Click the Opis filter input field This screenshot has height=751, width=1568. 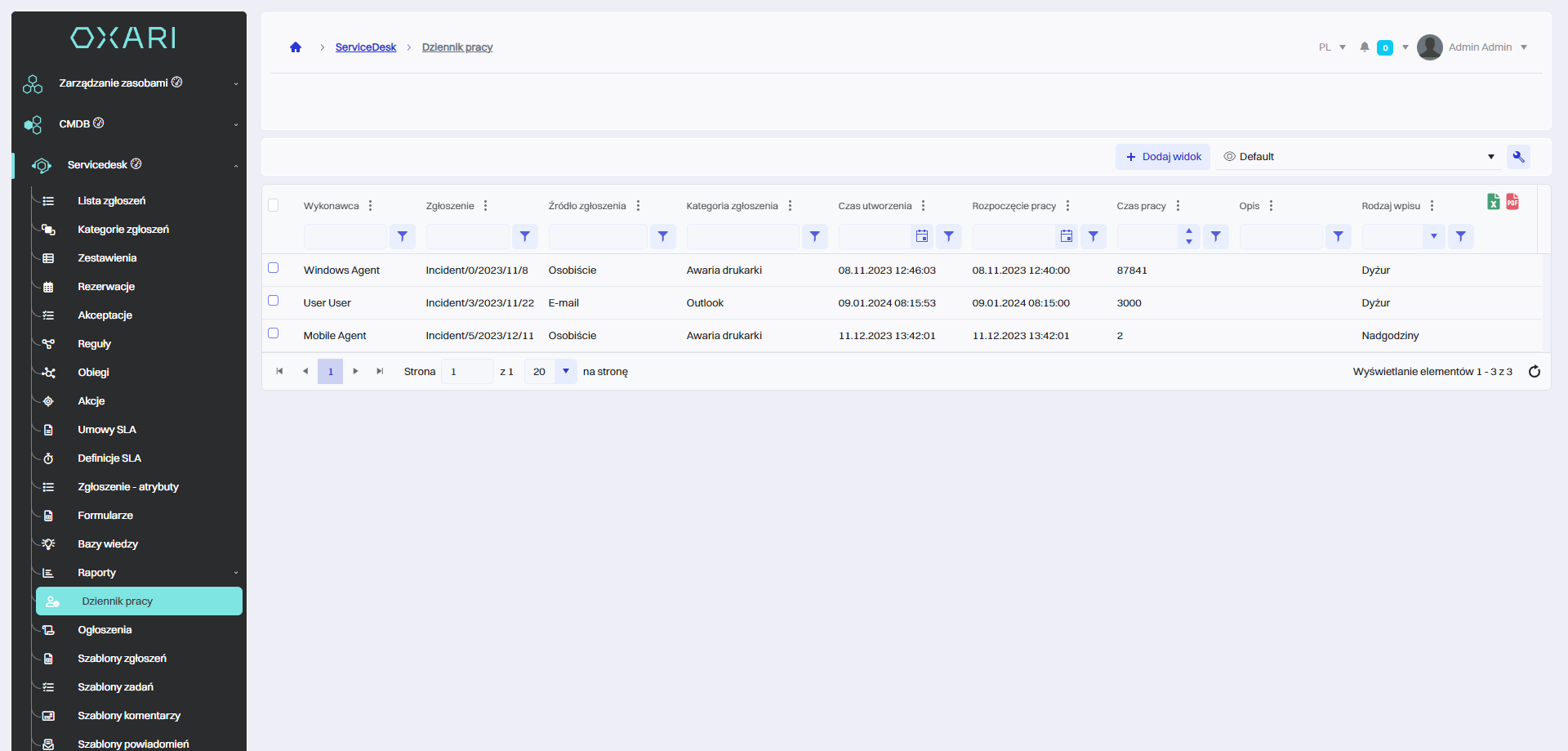click(x=1280, y=237)
